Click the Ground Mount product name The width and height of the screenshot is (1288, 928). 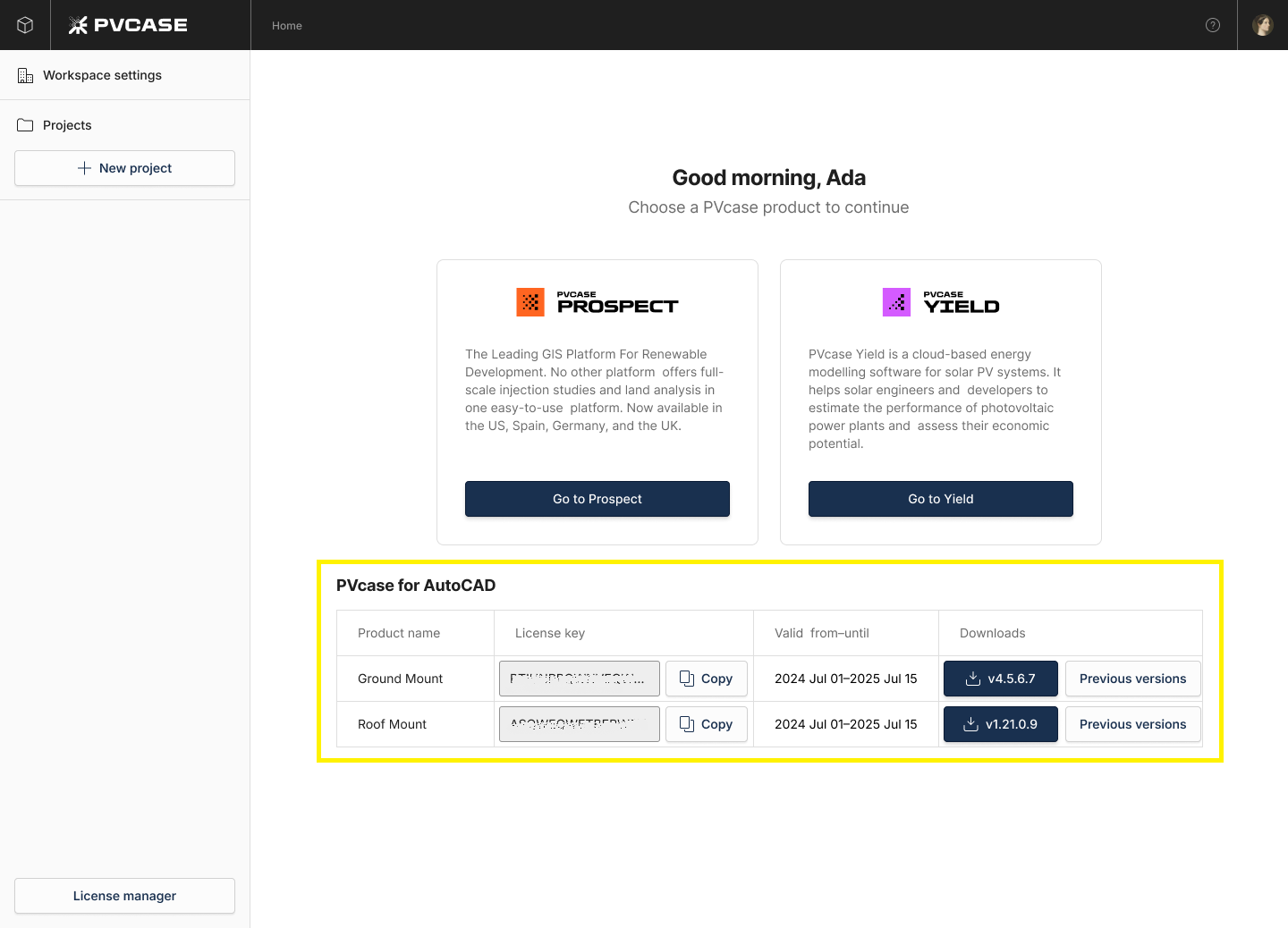[400, 679]
